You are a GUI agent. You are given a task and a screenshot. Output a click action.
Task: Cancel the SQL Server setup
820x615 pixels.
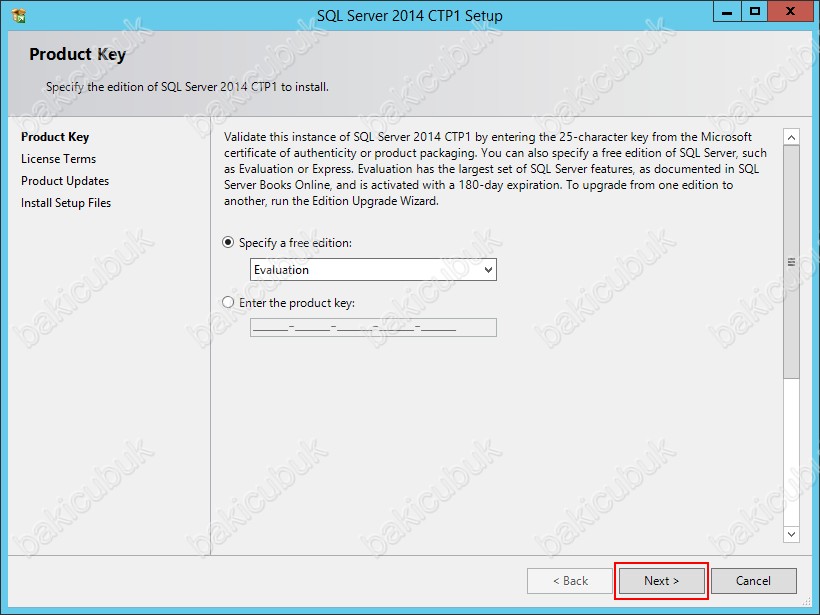tap(754, 581)
